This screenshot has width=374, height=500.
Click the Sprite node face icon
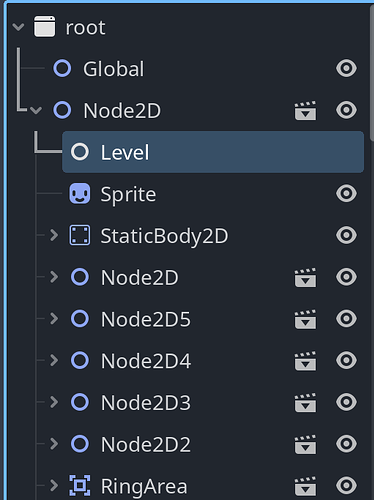coord(80,194)
